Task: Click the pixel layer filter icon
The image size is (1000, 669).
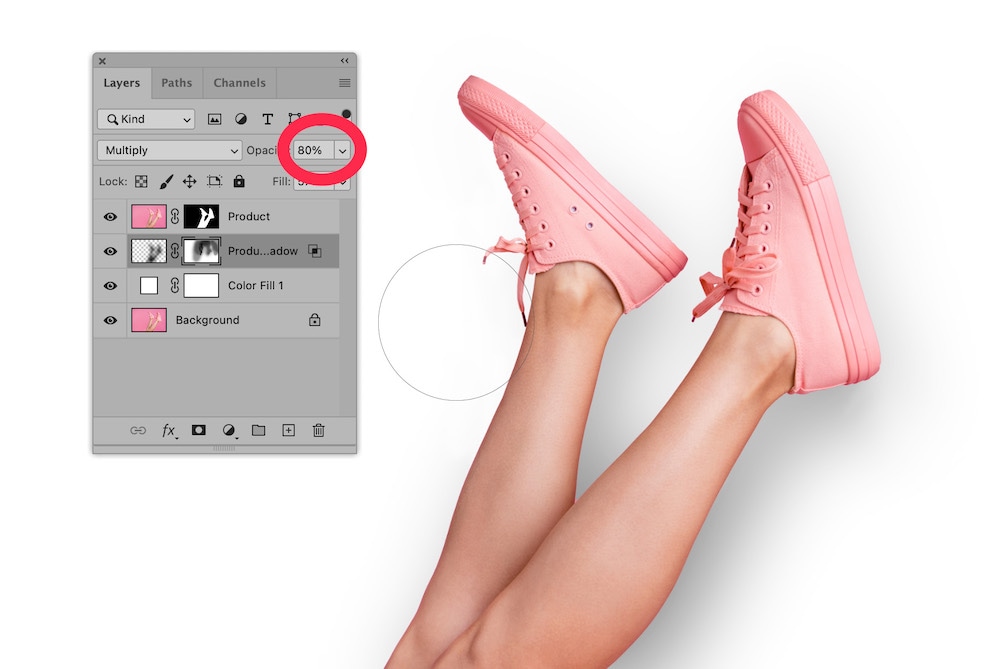Action: click(214, 119)
